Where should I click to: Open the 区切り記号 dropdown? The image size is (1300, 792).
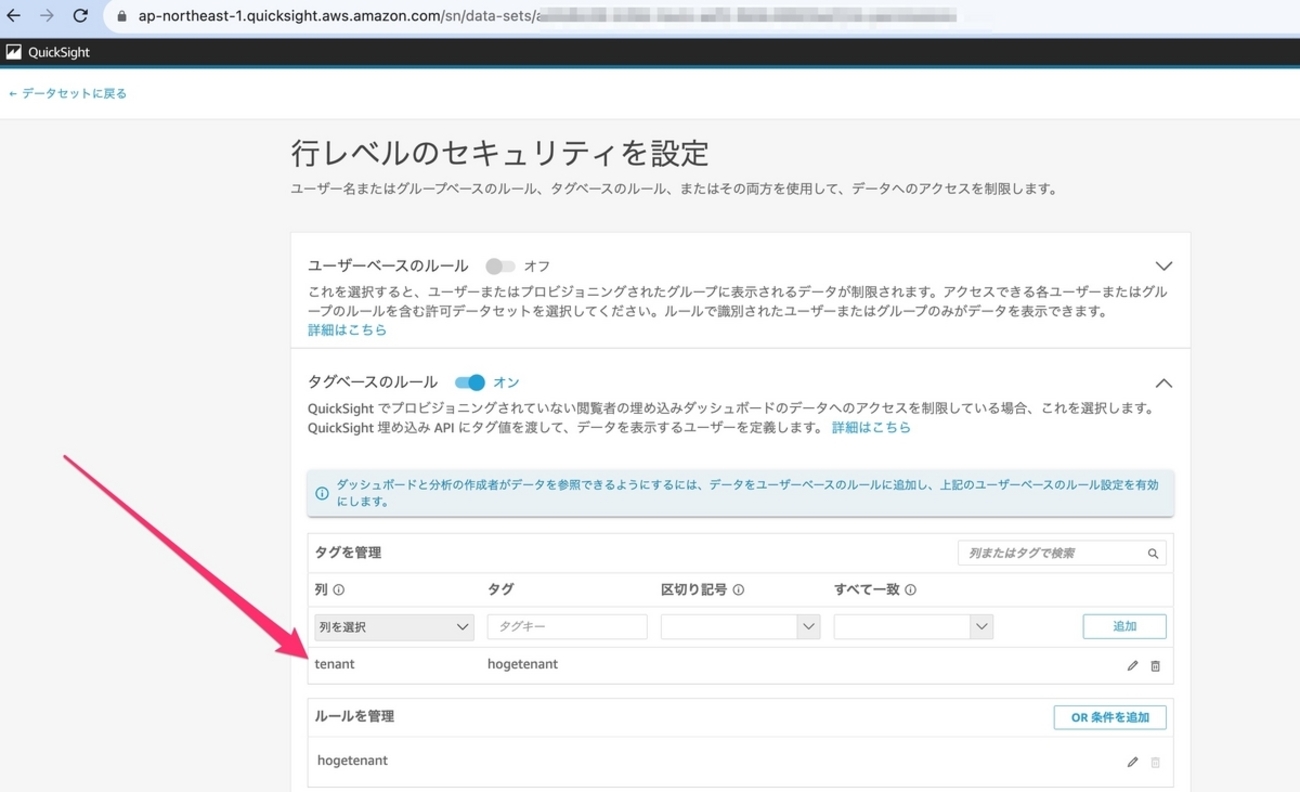click(x=740, y=627)
